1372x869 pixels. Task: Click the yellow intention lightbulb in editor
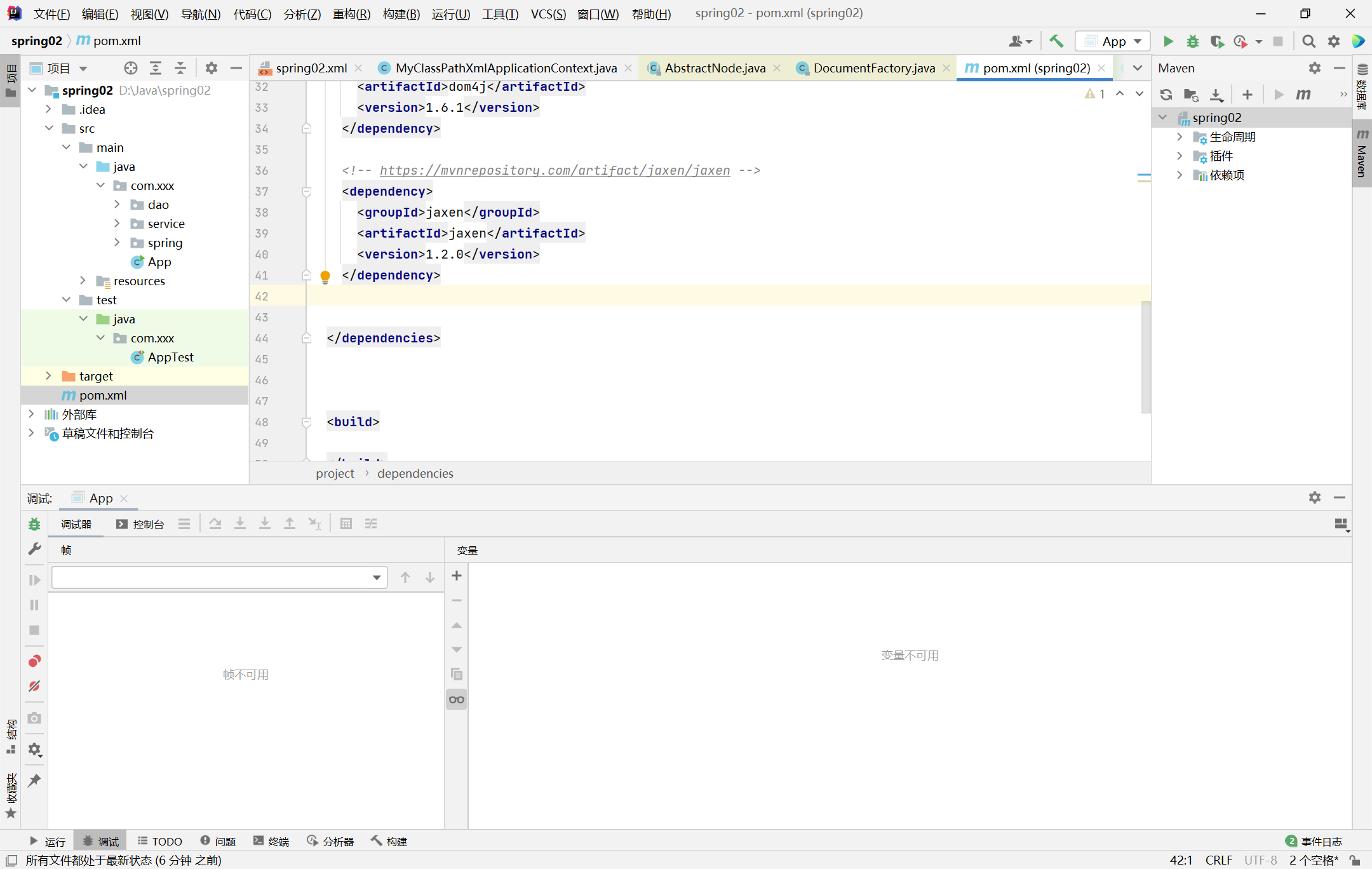click(325, 276)
